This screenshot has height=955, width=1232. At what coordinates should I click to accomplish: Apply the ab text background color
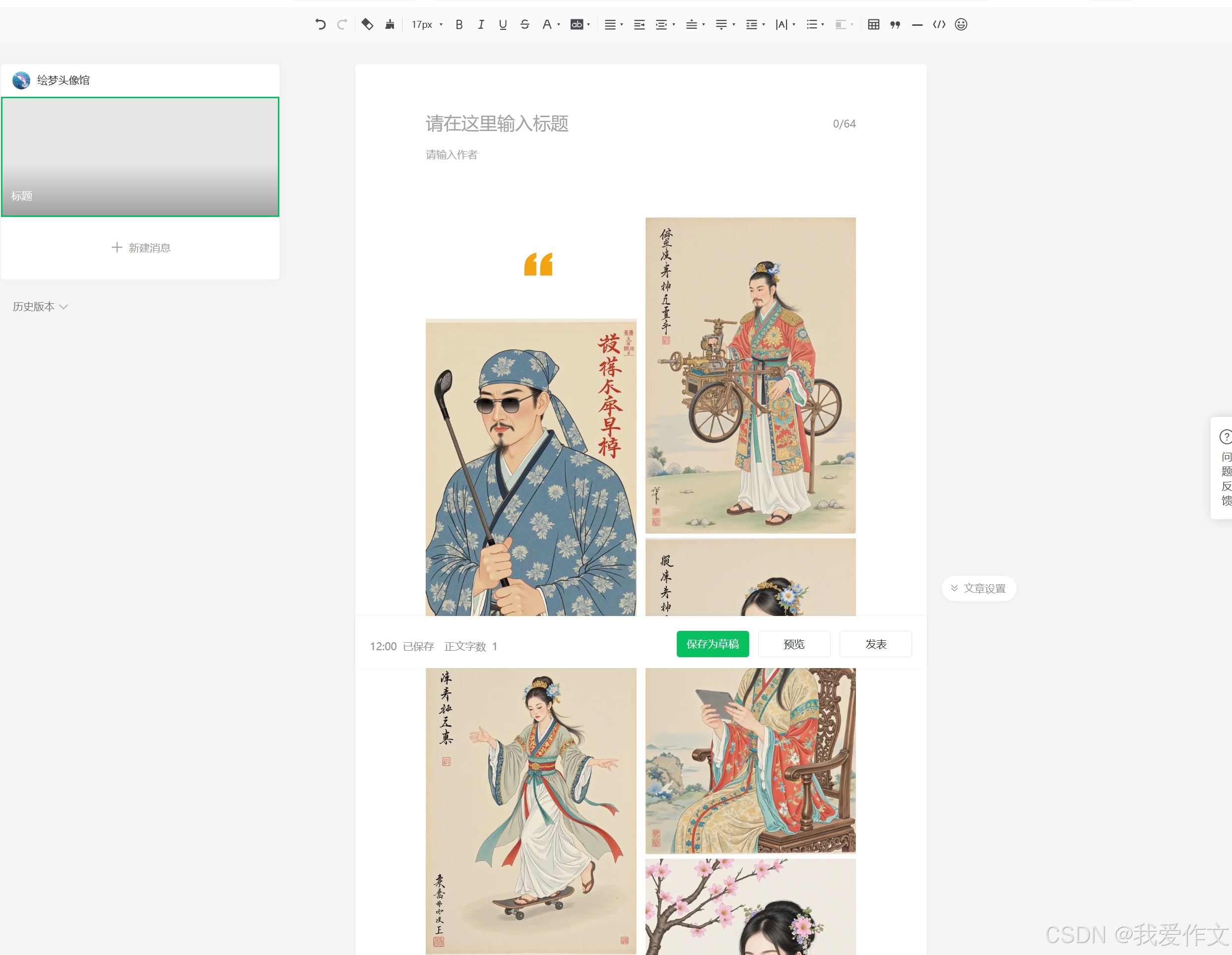coord(577,24)
